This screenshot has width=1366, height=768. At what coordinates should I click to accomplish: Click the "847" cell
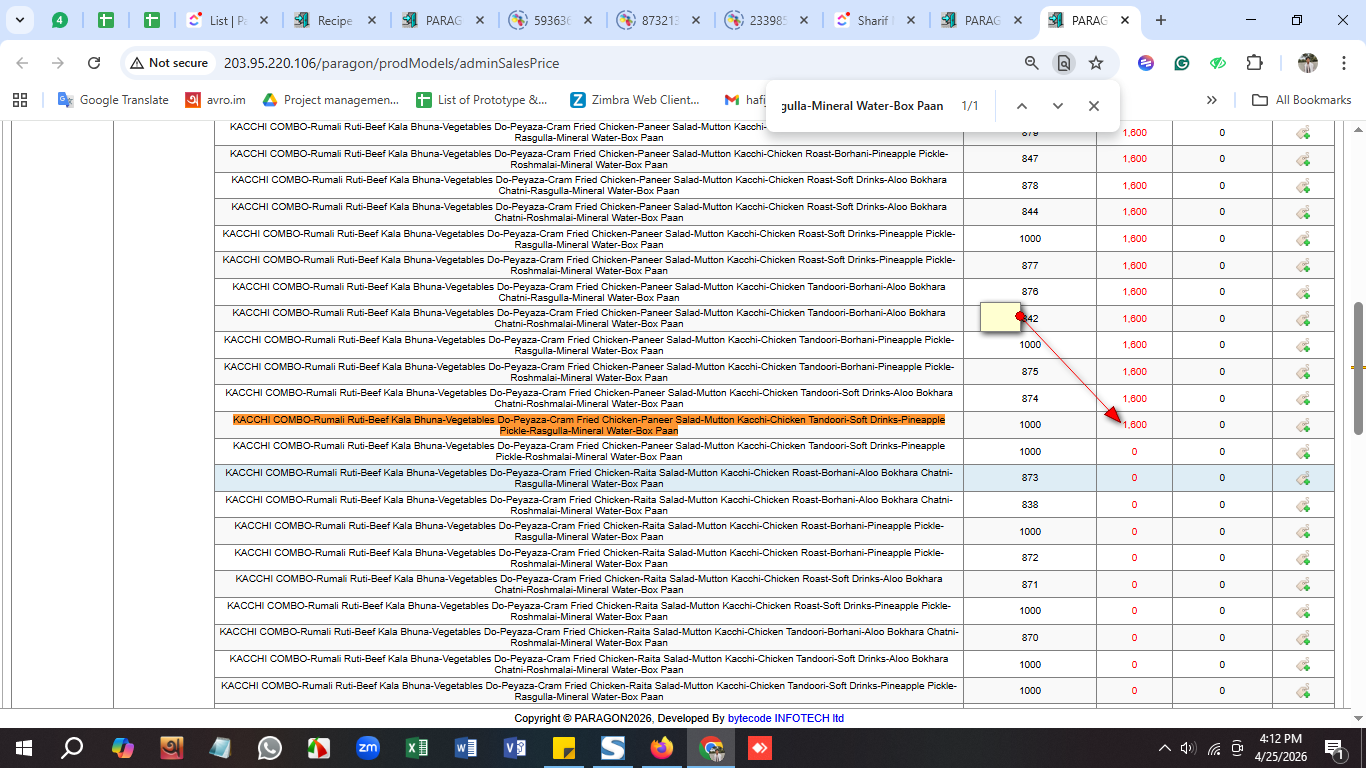point(1030,159)
